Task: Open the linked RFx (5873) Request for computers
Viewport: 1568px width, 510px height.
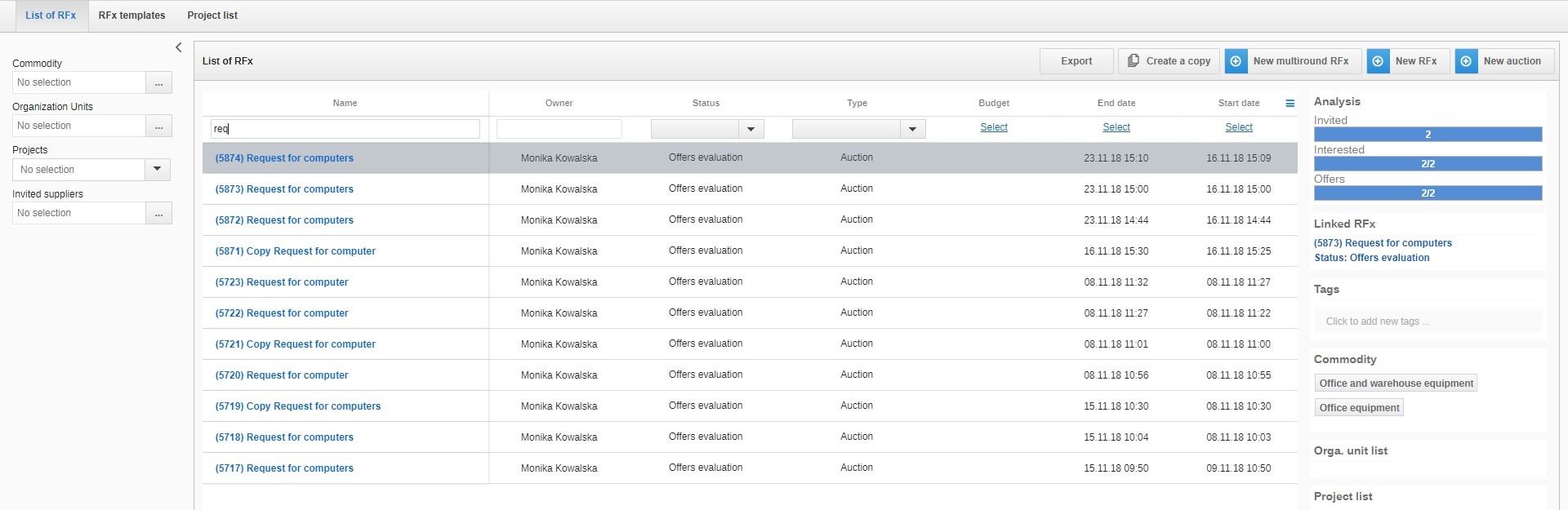Action: [x=1382, y=243]
